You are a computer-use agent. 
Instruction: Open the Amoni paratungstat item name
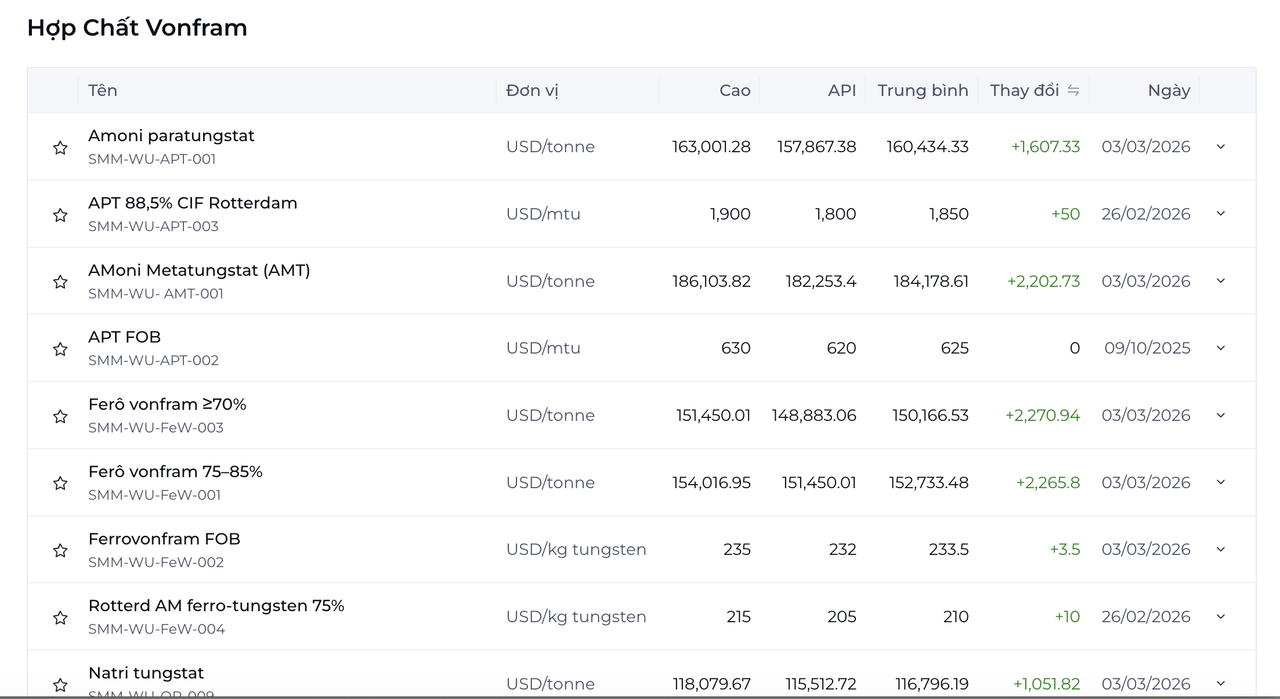(171, 135)
